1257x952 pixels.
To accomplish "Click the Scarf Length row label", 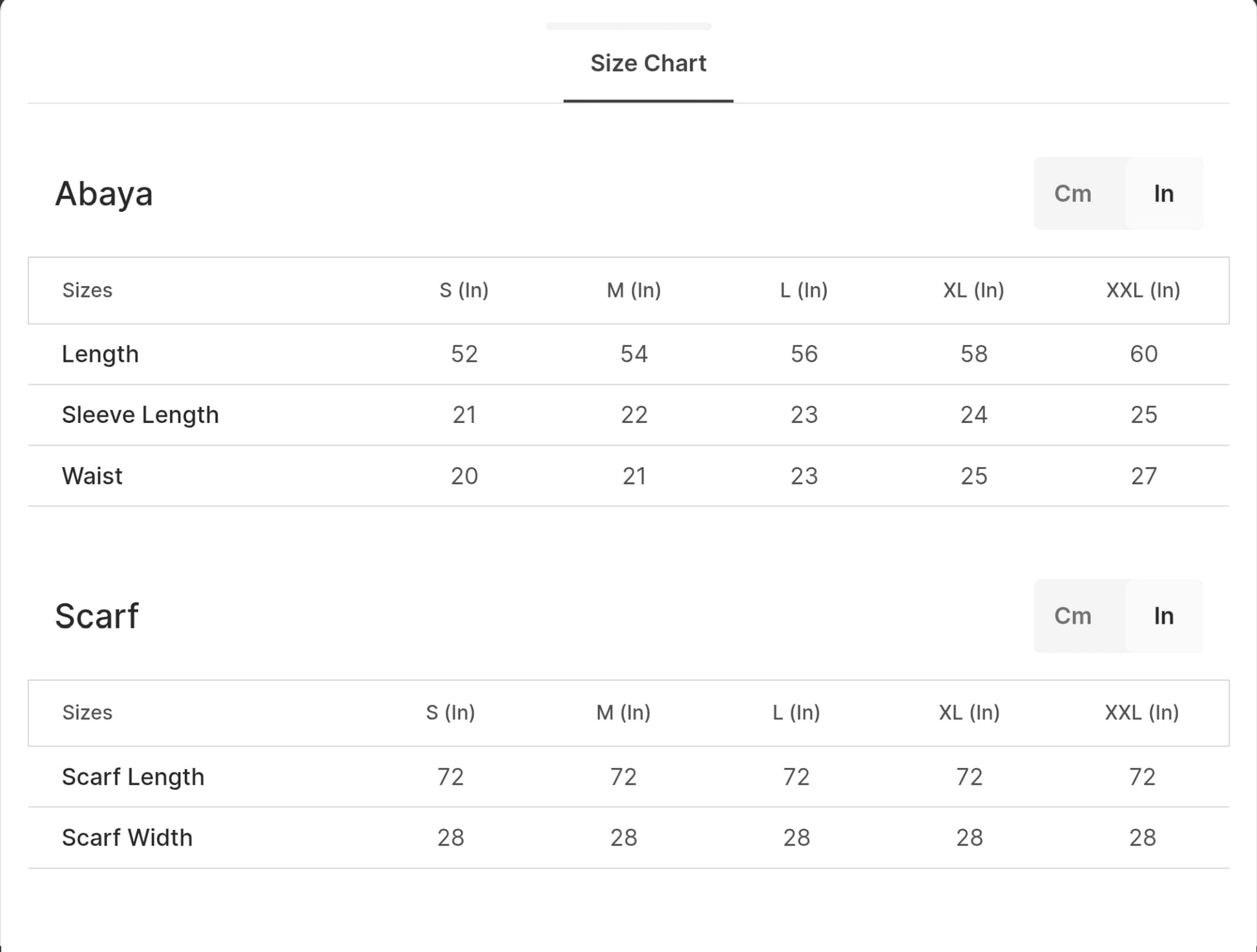I will coord(133,776).
